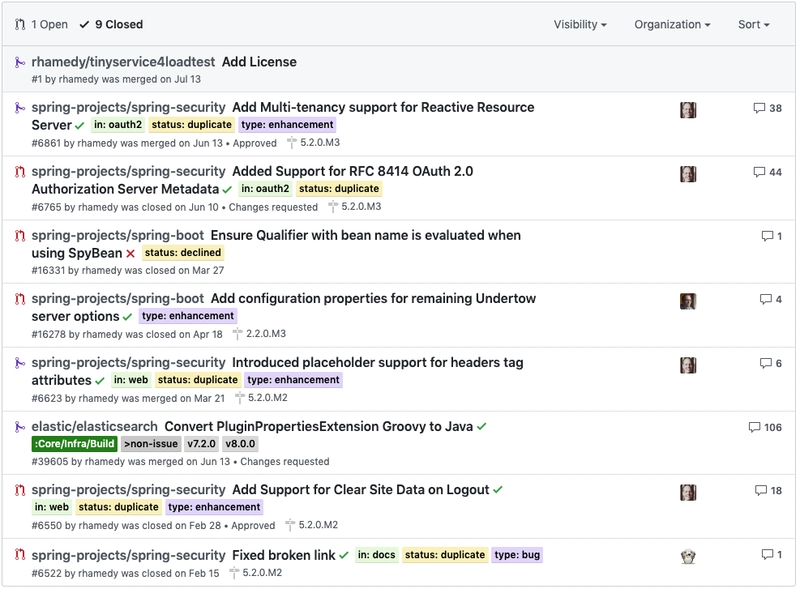The image size is (800, 589).
Task: Click closed PR icon beside Undertow pull request
Action: pos(20,299)
